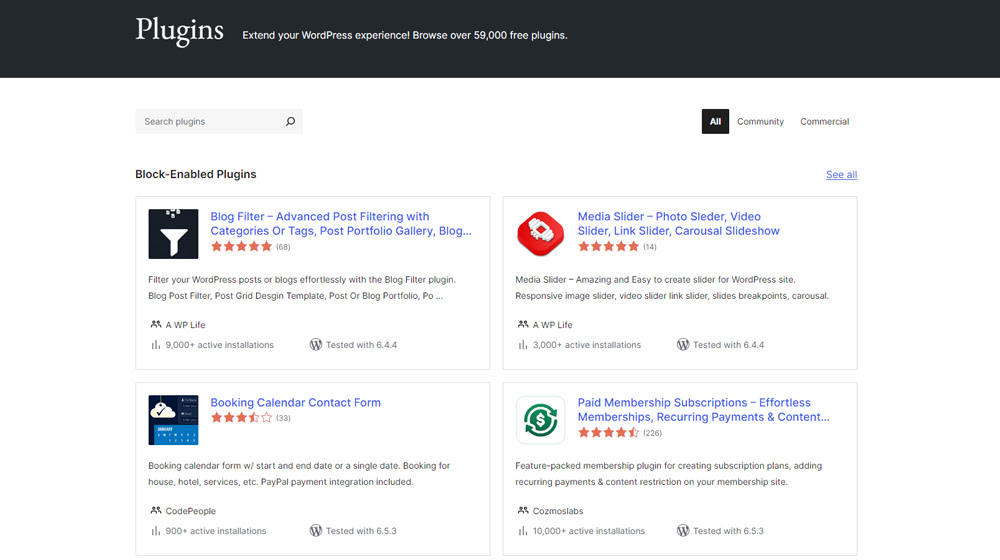Click the Blog Filter description text
This screenshot has width=1000, height=560.
(302, 288)
